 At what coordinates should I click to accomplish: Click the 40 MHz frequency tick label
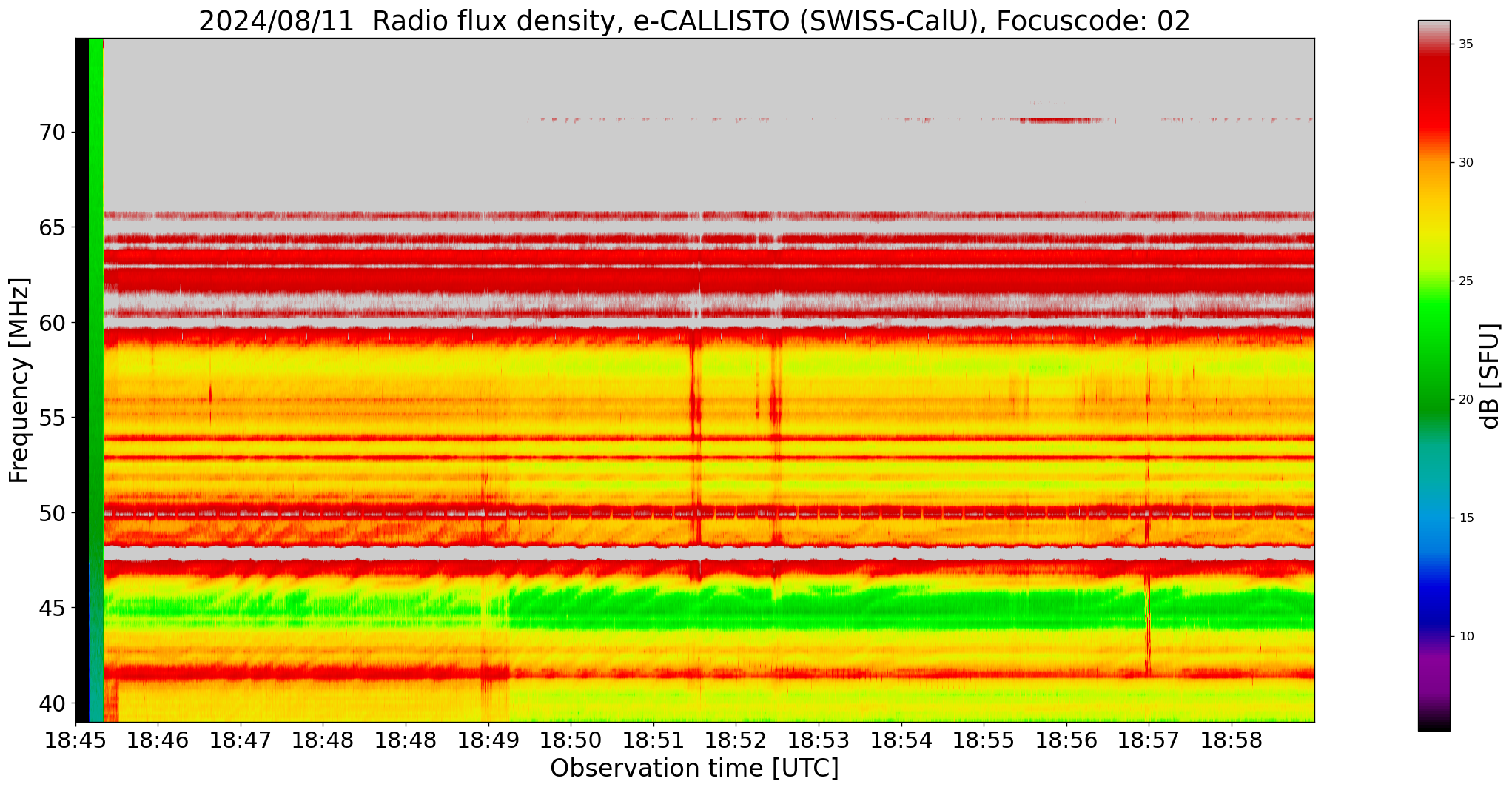(52, 703)
